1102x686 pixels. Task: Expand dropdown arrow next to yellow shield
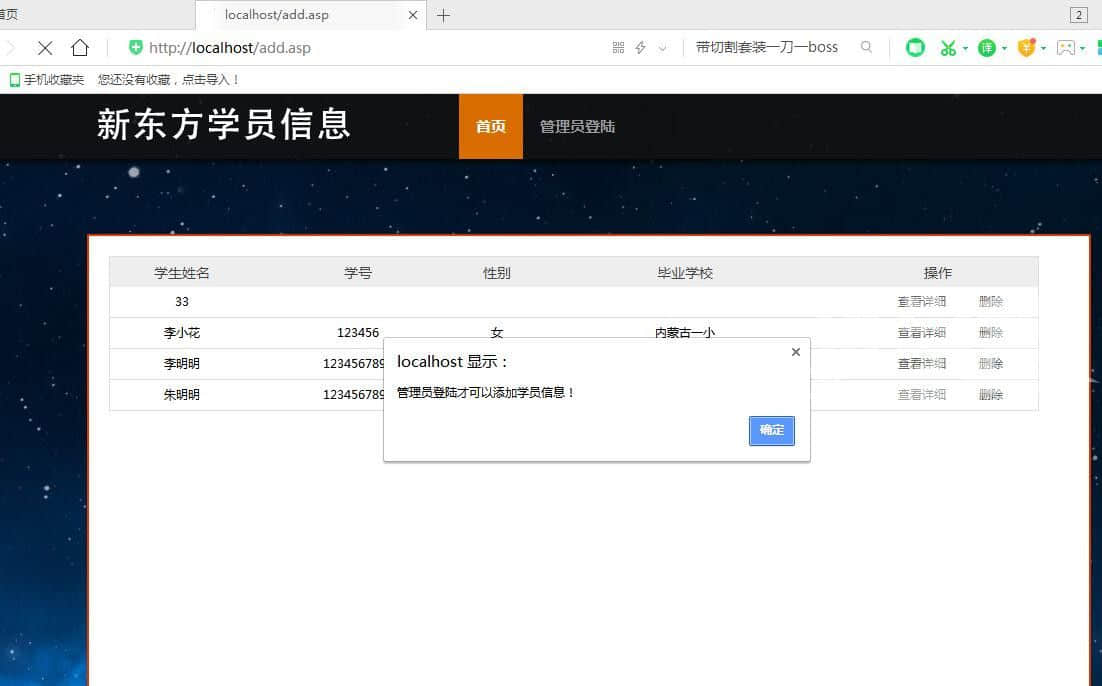pyautogui.click(x=1044, y=48)
